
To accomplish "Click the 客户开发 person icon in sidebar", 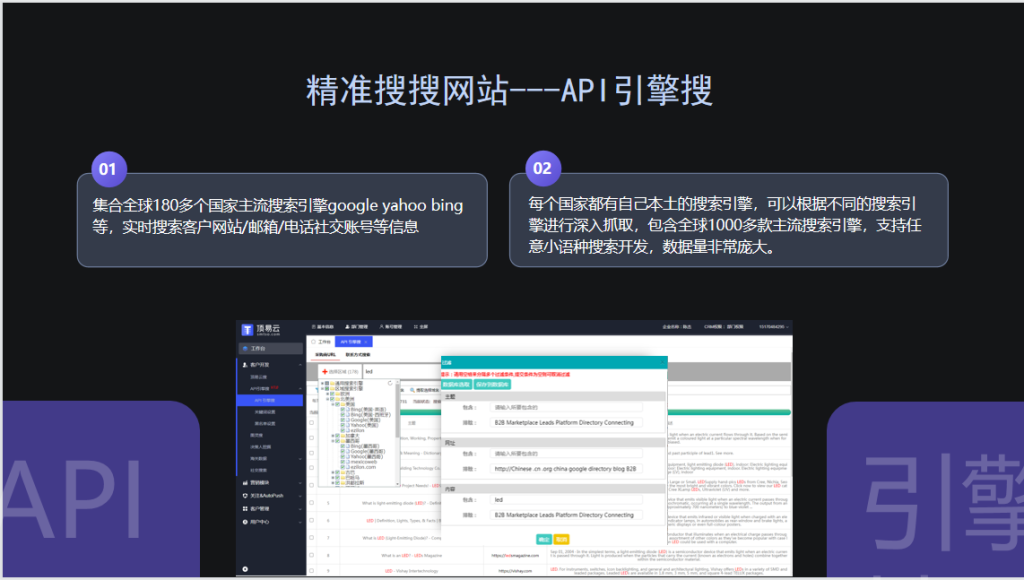I will [x=244, y=364].
